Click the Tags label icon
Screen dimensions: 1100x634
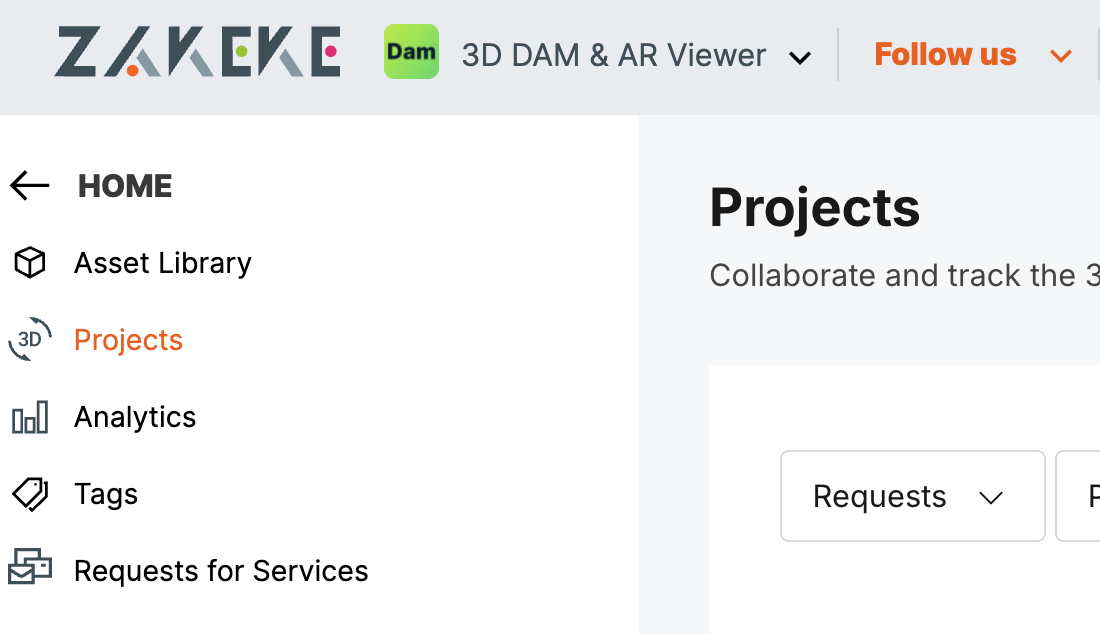point(29,494)
